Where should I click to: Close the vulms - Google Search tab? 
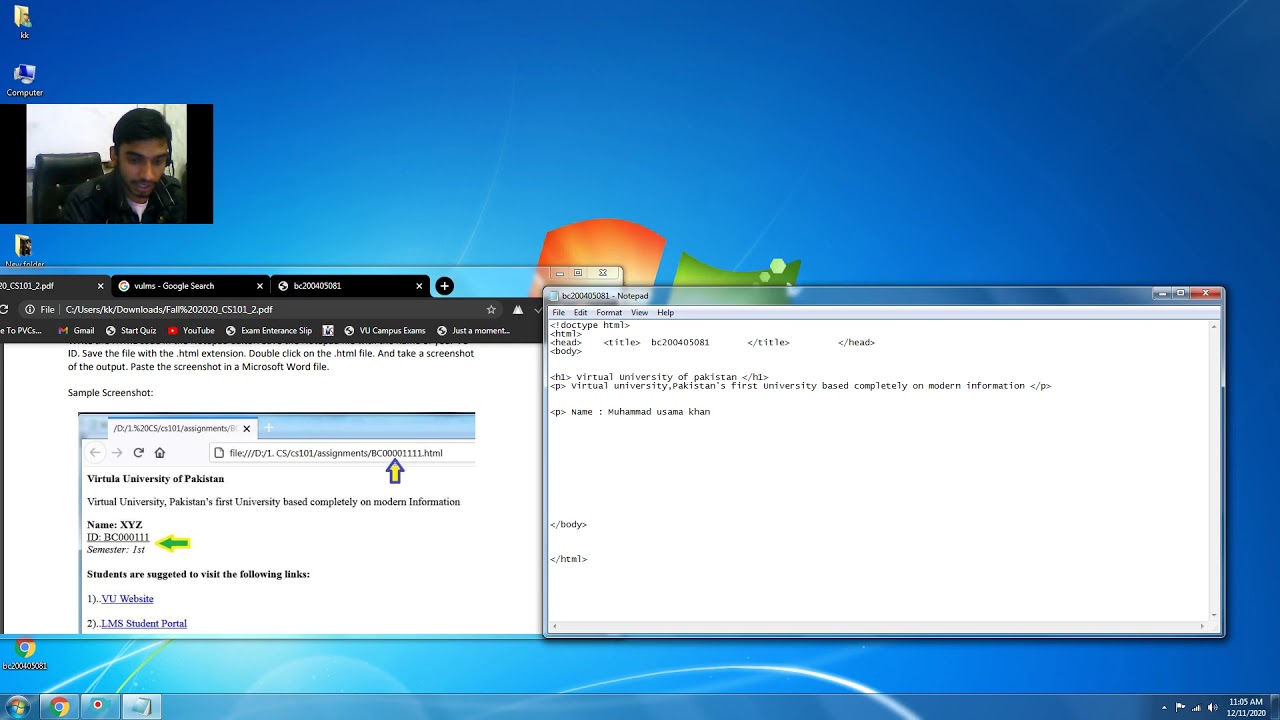coord(260,286)
